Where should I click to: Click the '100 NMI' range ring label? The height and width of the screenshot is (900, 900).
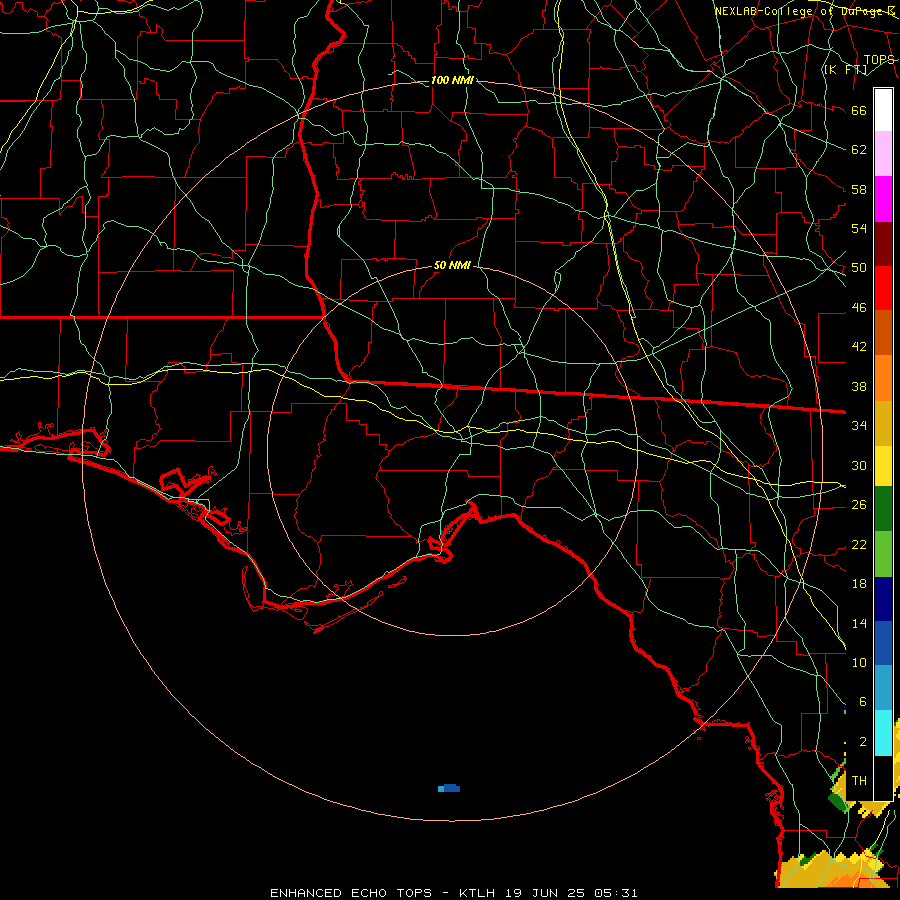tap(452, 80)
